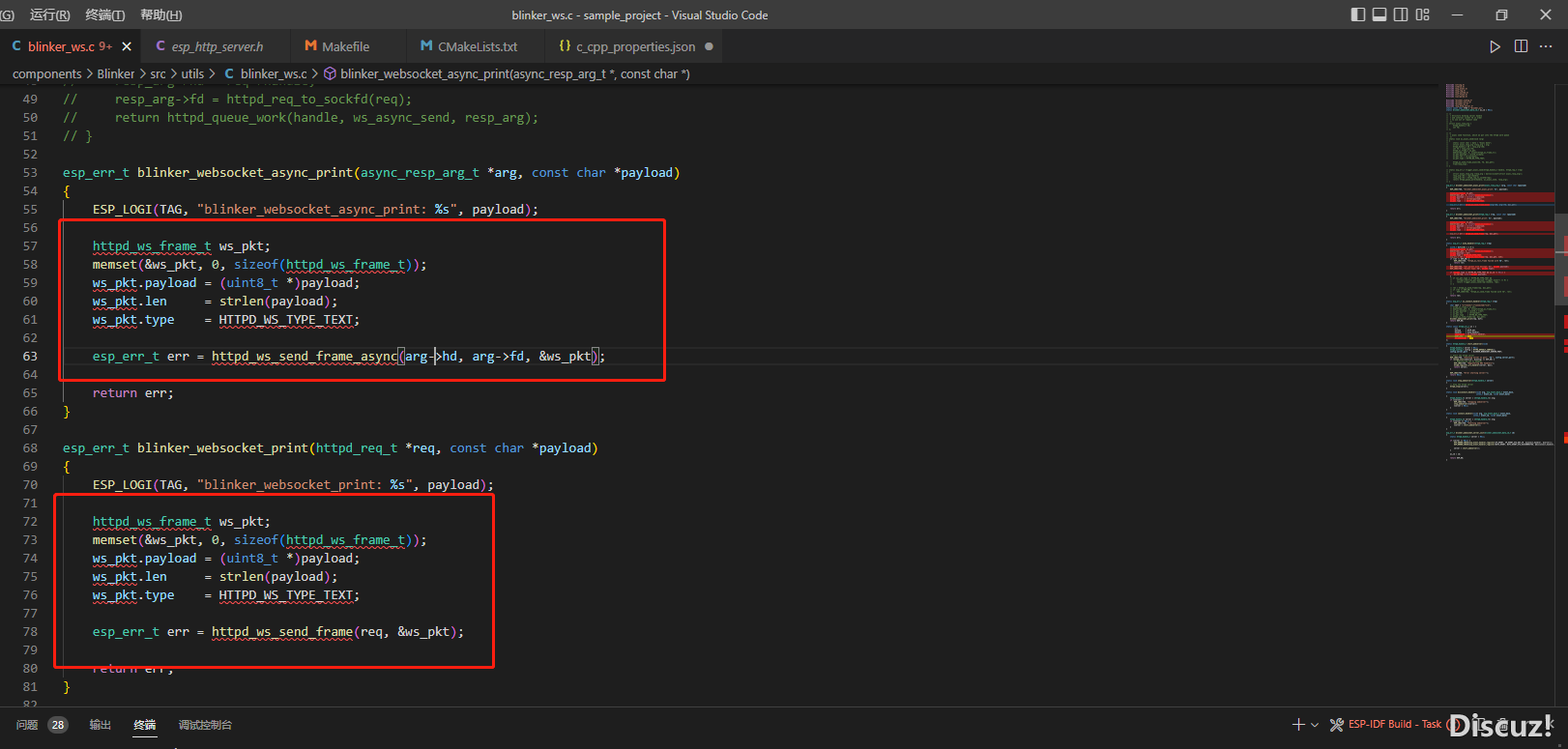
Task: Click strlen(payload) on line 60
Action: click(x=275, y=302)
